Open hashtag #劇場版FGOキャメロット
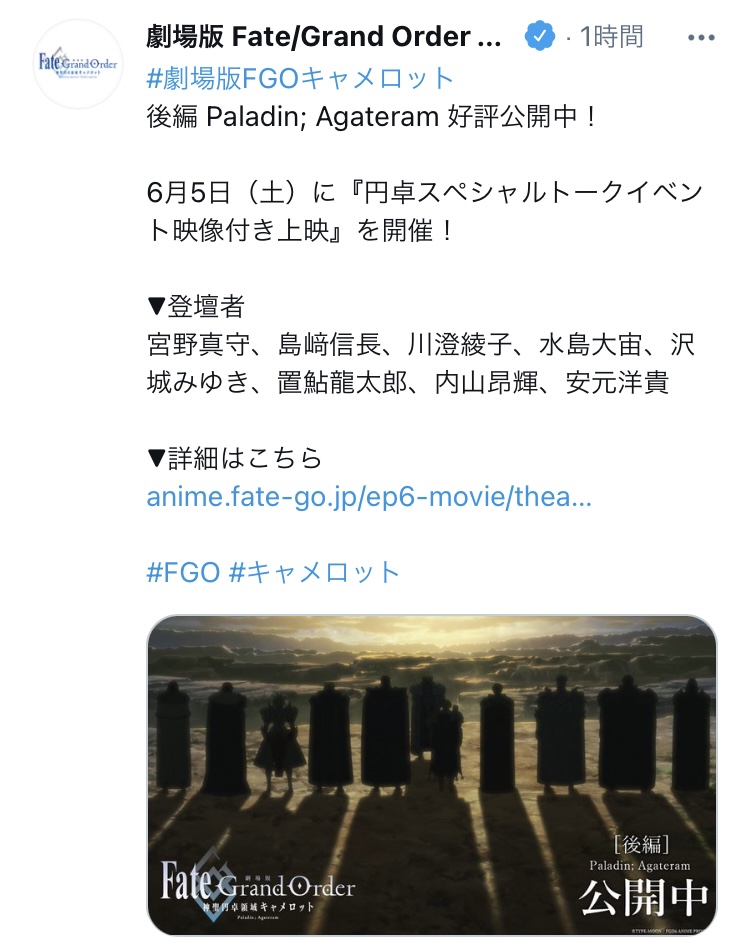This screenshot has height=943, width=750. 300,78
